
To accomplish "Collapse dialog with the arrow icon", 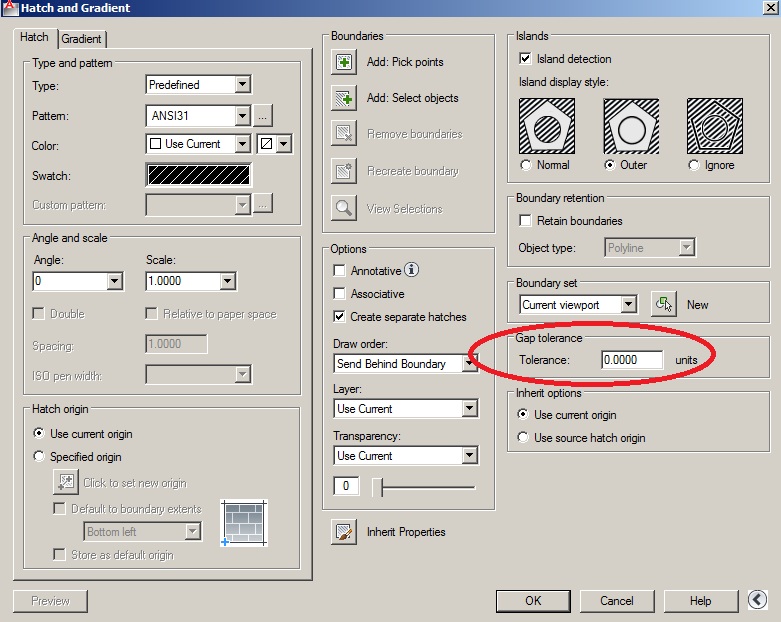I will [x=758, y=600].
